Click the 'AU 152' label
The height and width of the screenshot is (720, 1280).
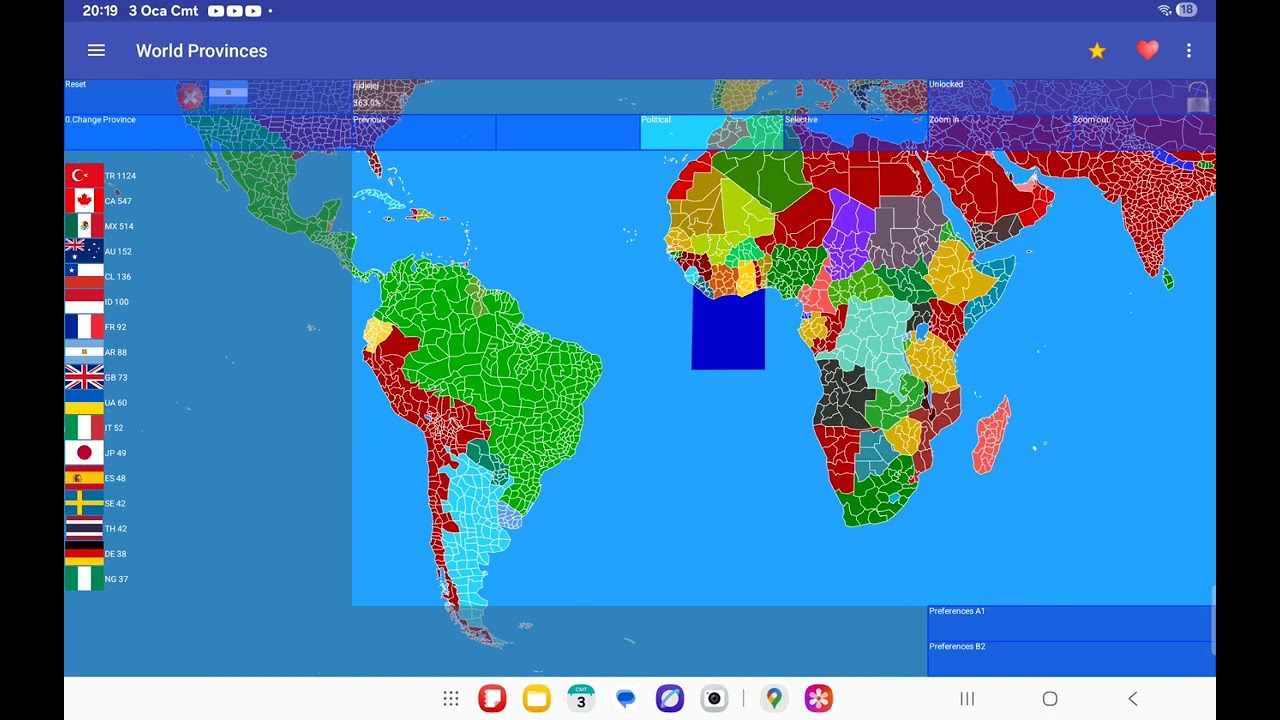pyautogui.click(x=118, y=251)
